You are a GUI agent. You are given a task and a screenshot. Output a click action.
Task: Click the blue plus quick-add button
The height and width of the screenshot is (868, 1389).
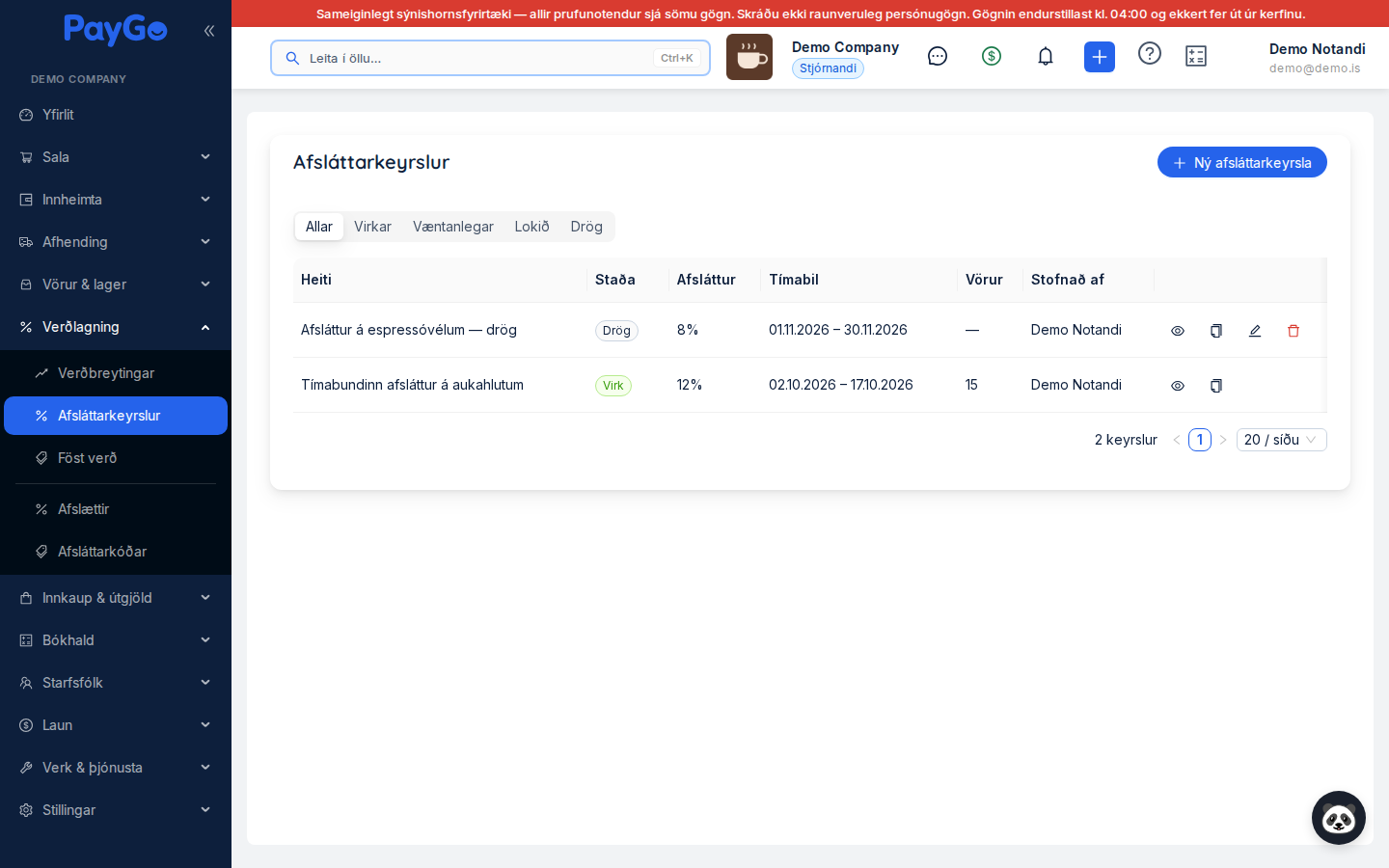click(x=1100, y=57)
